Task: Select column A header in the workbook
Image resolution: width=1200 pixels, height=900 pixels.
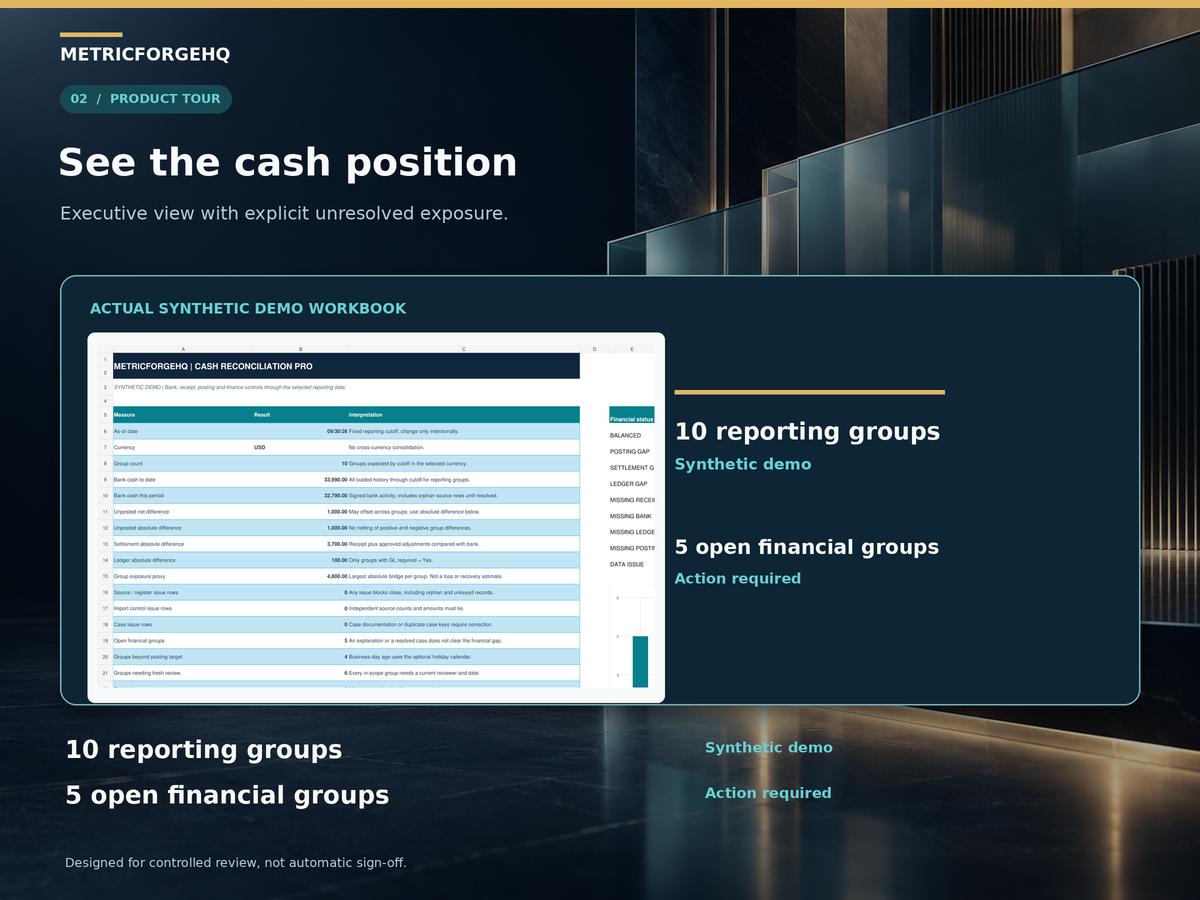Action: coord(182,349)
